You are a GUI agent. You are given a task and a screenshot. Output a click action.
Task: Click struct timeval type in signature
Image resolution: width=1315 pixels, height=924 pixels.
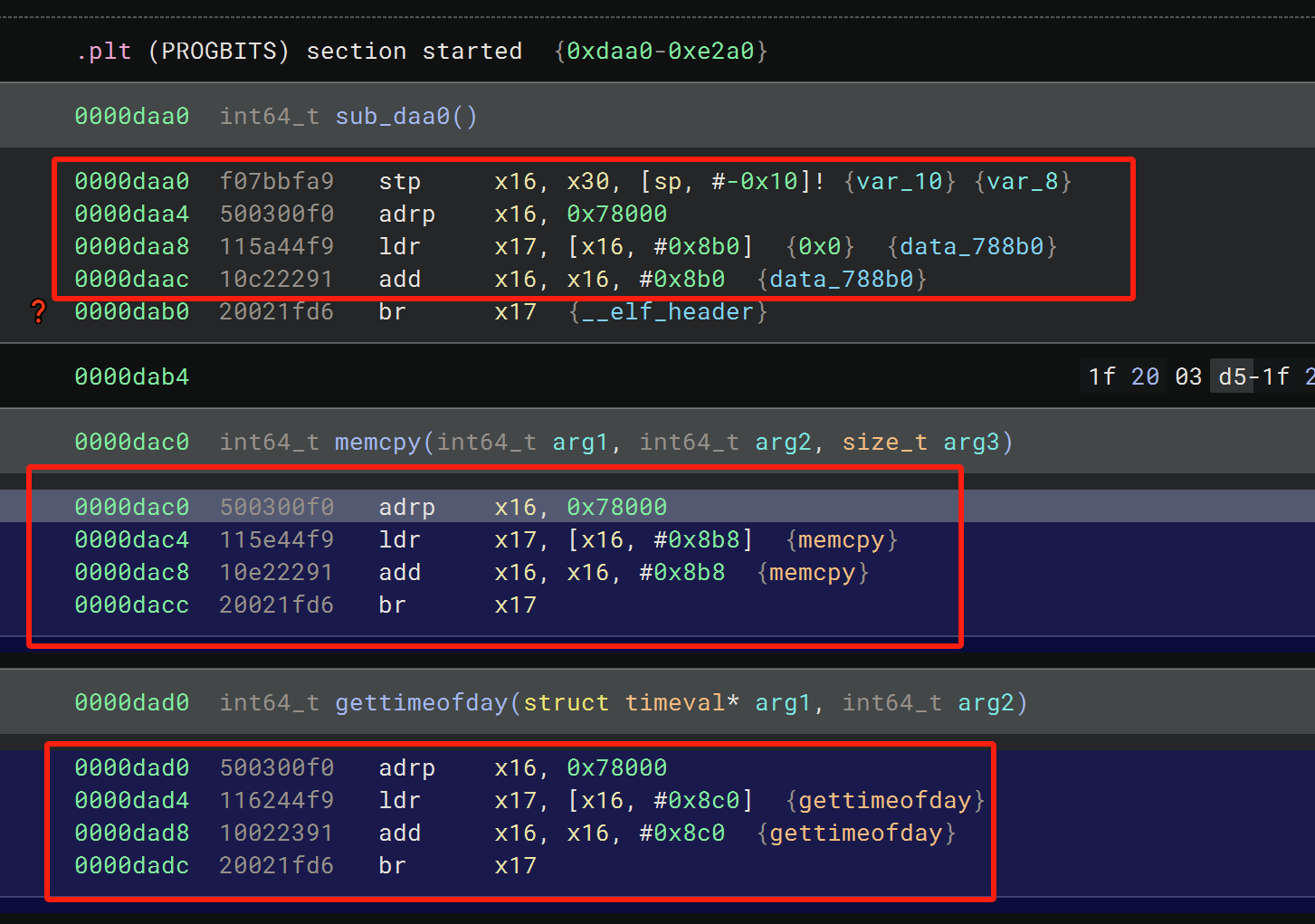pyautogui.click(x=624, y=702)
